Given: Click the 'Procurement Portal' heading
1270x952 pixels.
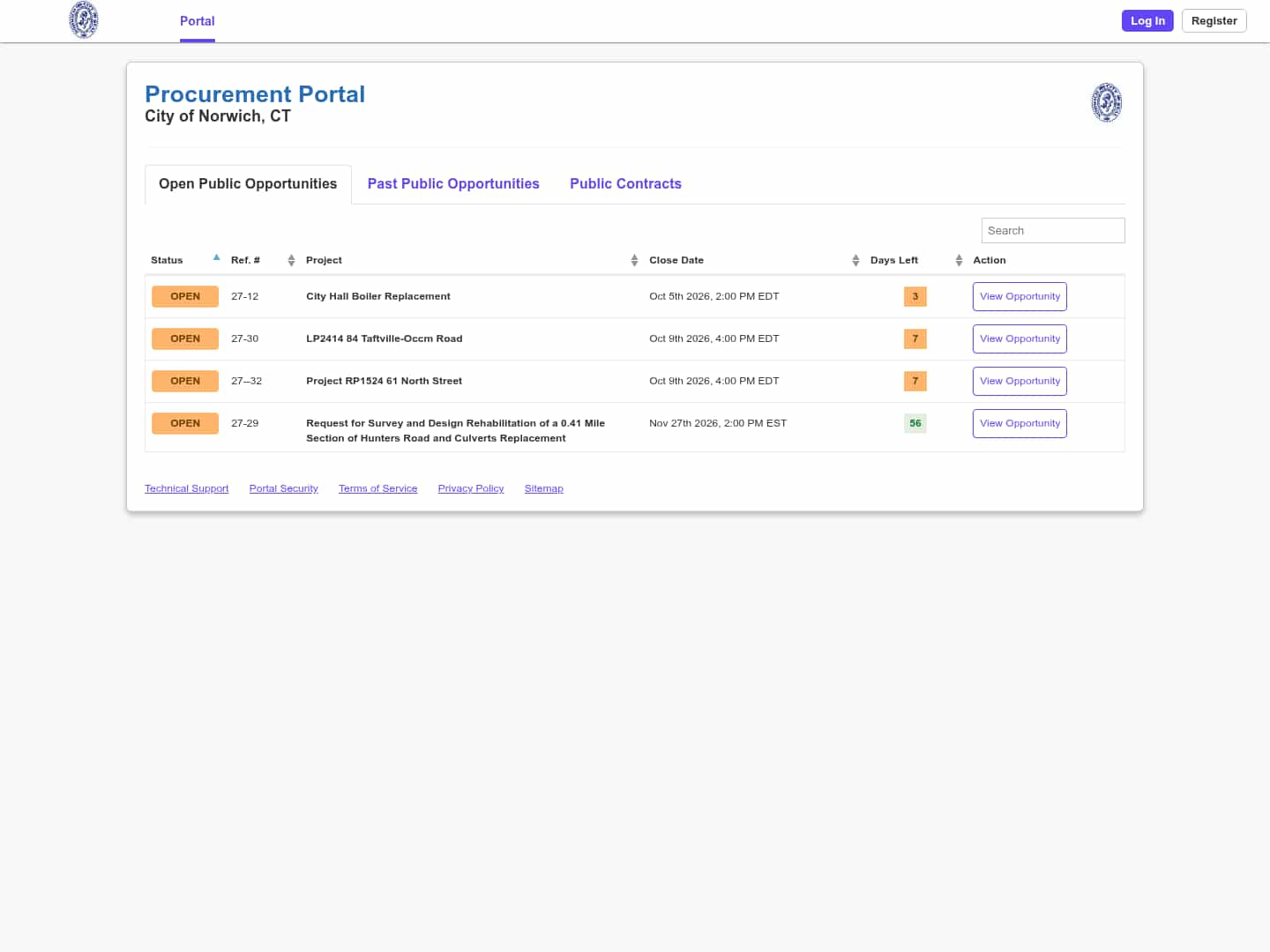Looking at the screenshot, I should (255, 94).
